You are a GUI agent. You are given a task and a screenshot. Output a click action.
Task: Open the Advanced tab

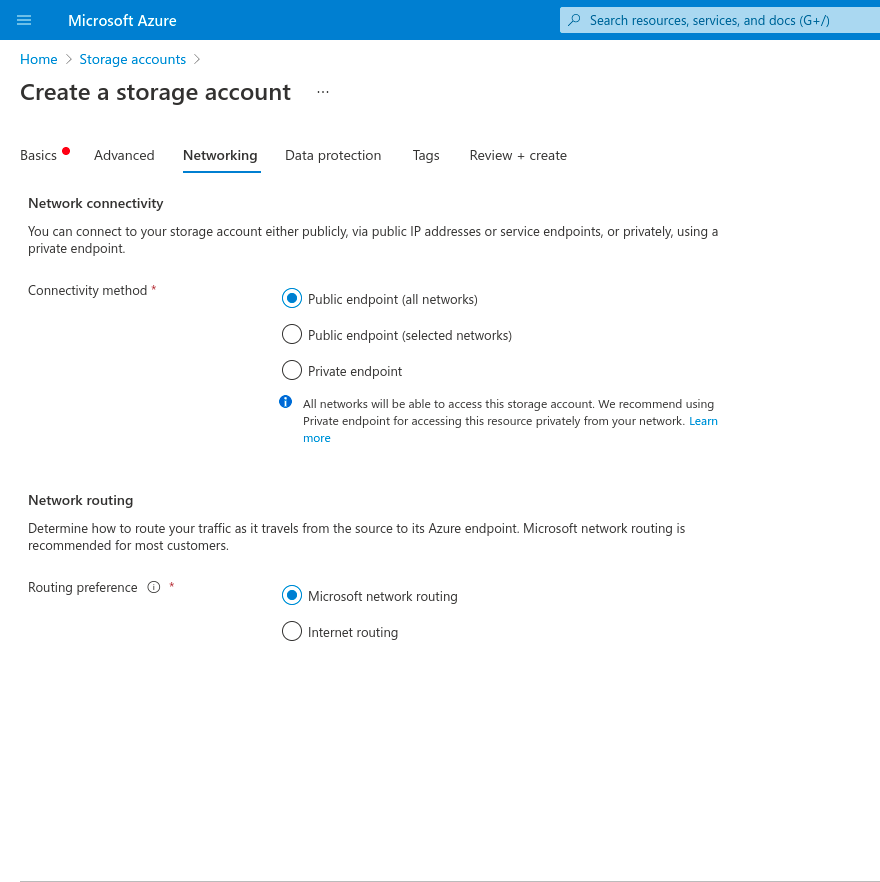(124, 156)
